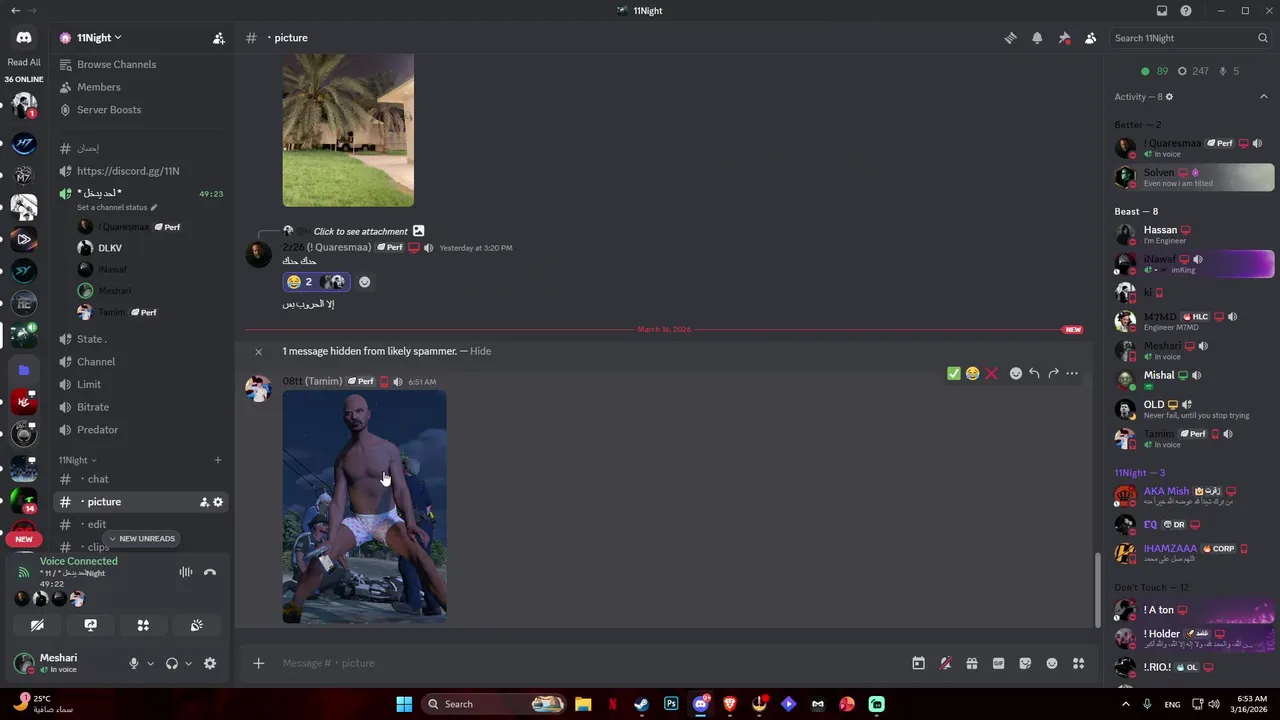Open the apps launcher icon in message bar

pyautogui.click(x=1078, y=663)
